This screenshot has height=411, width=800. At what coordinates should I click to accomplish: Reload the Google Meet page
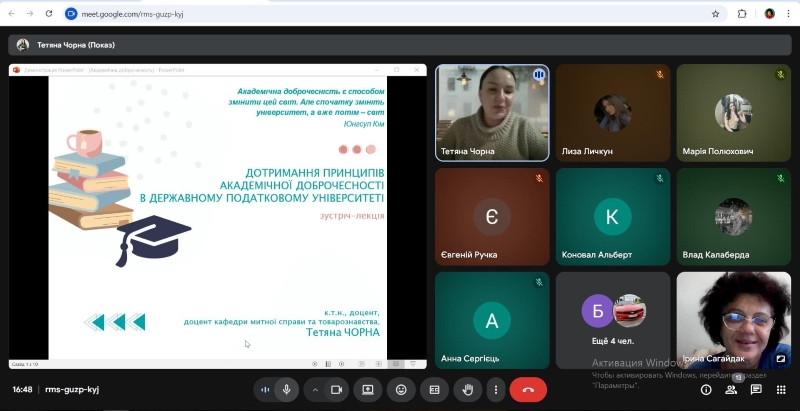click(50, 14)
